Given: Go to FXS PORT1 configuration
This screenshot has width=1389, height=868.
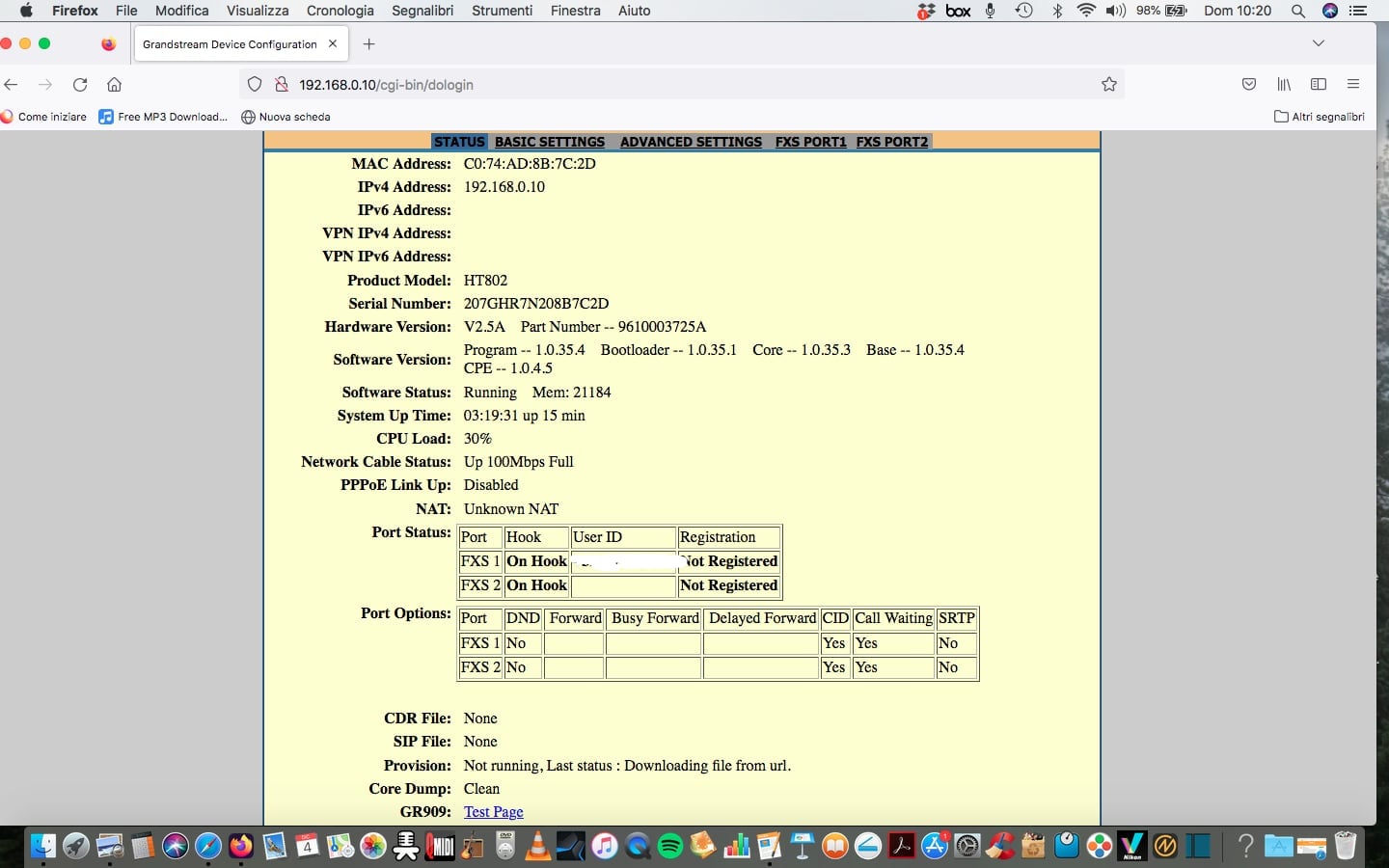Looking at the screenshot, I should pos(810,142).
